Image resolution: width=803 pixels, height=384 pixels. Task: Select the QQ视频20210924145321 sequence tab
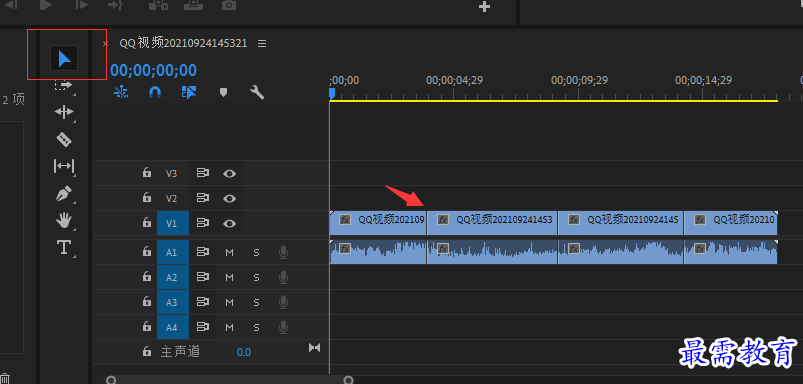[183, 44]
